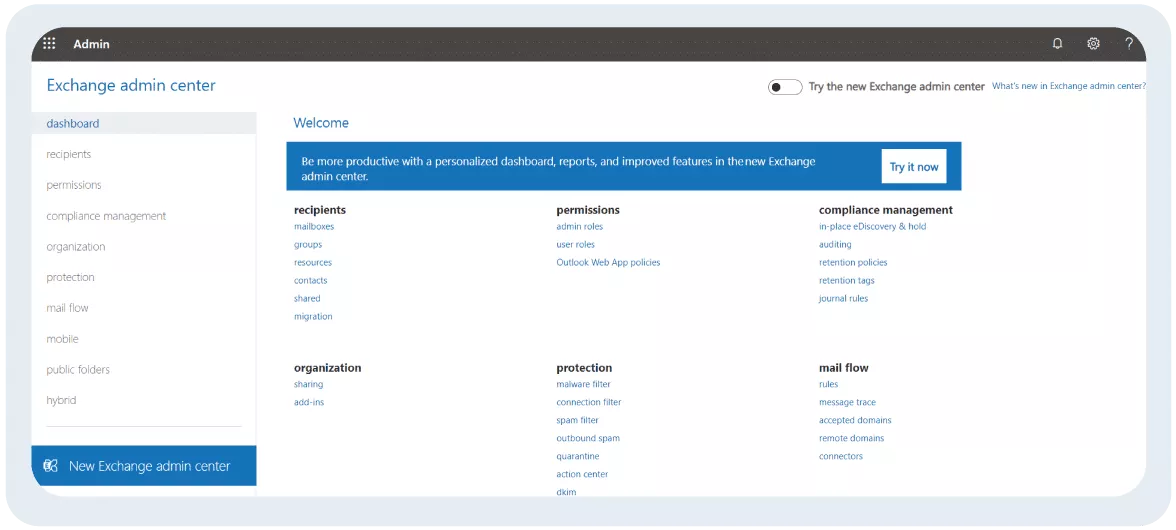Open the contacts link

coord(310,280)
